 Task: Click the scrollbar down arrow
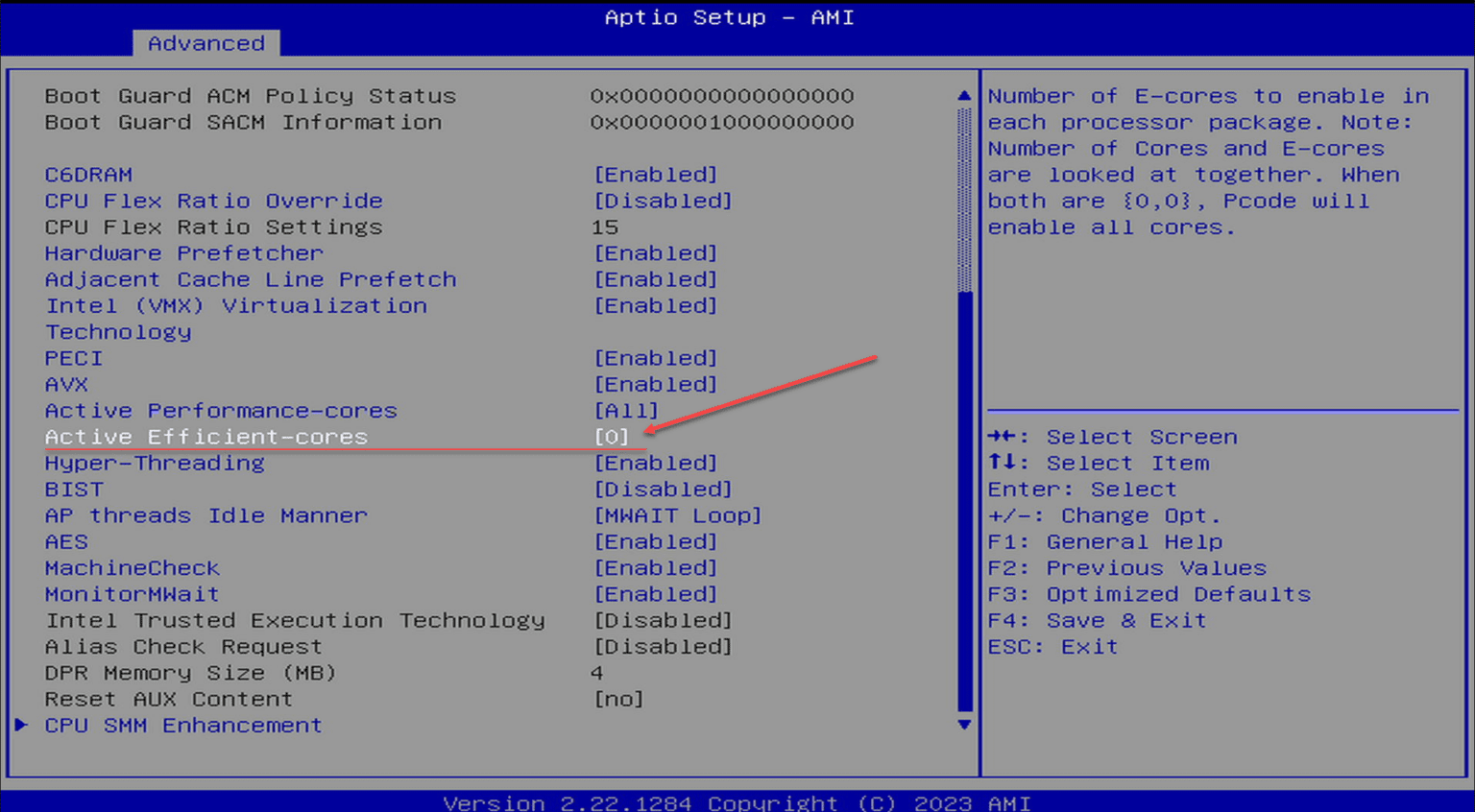(964, 725)
